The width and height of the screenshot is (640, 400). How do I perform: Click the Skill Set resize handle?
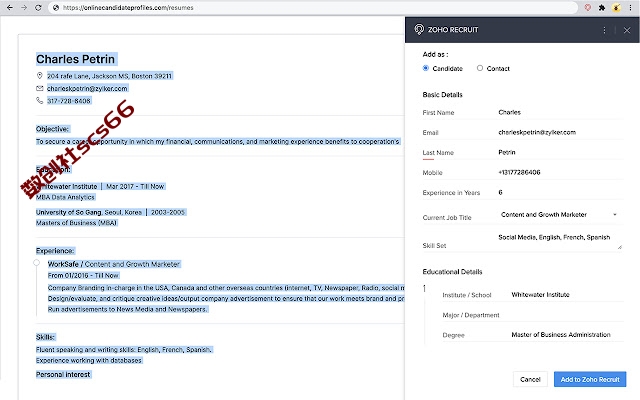tap(620, 247)
